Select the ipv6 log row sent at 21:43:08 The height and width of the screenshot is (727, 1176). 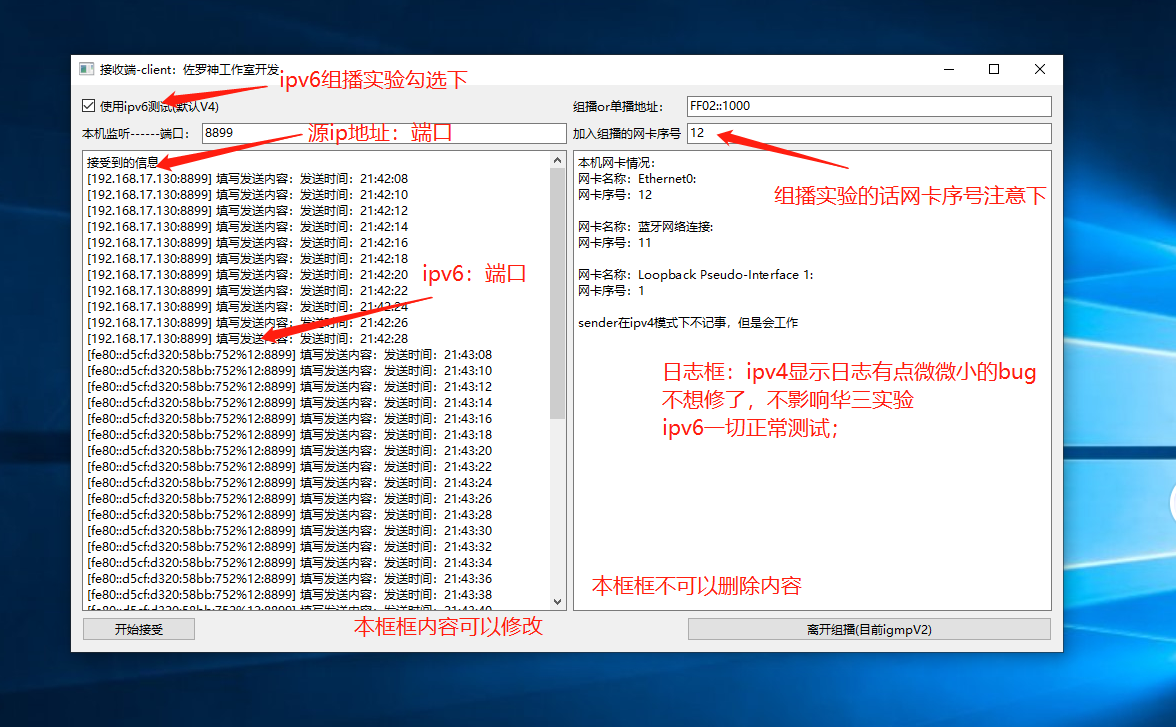pos(290,354)
